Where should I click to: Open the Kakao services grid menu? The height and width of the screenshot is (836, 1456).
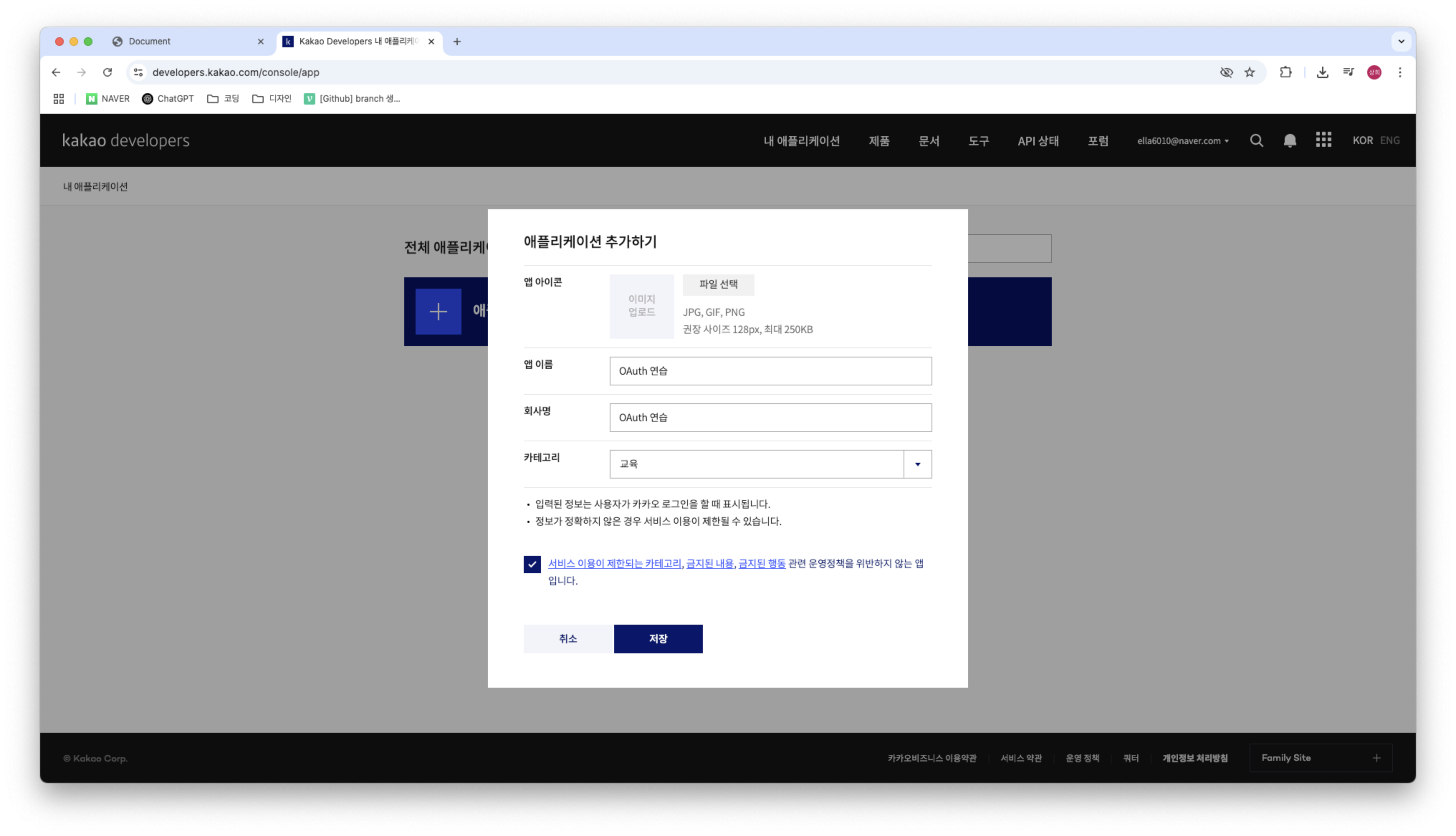click(1323, 140)
